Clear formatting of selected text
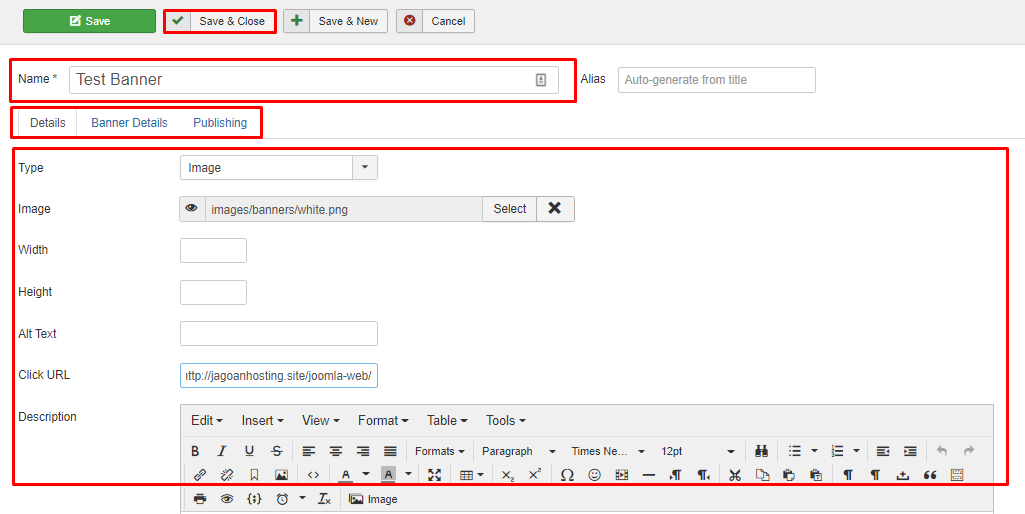Viewport: 1025px width, 514px height. coord(324,499)
